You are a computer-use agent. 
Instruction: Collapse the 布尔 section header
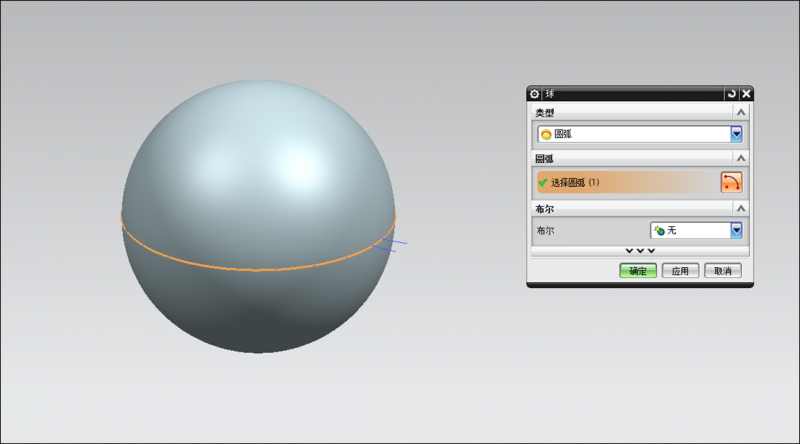(x=741, y=208)
